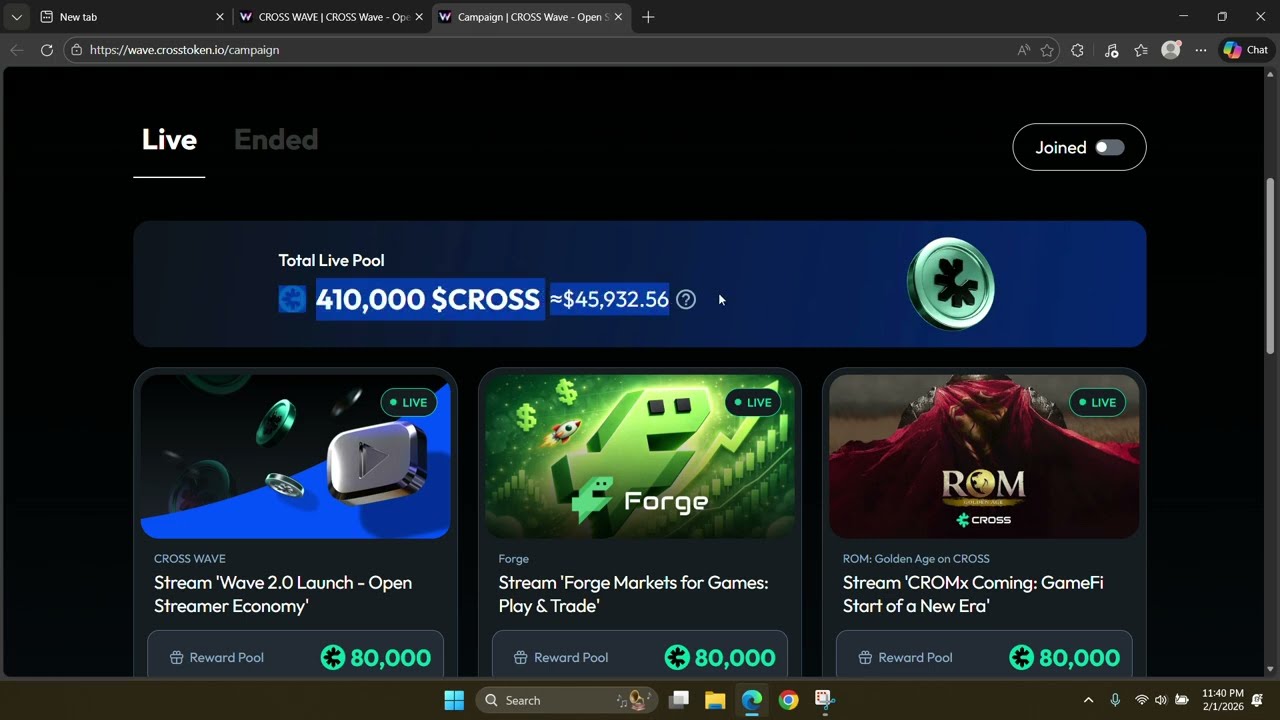Image resolution: width=1280 pixels, height=720 pixels.
Task: Click the page vertical scrollbar thumb
Action: click(x=1271, y=265)
